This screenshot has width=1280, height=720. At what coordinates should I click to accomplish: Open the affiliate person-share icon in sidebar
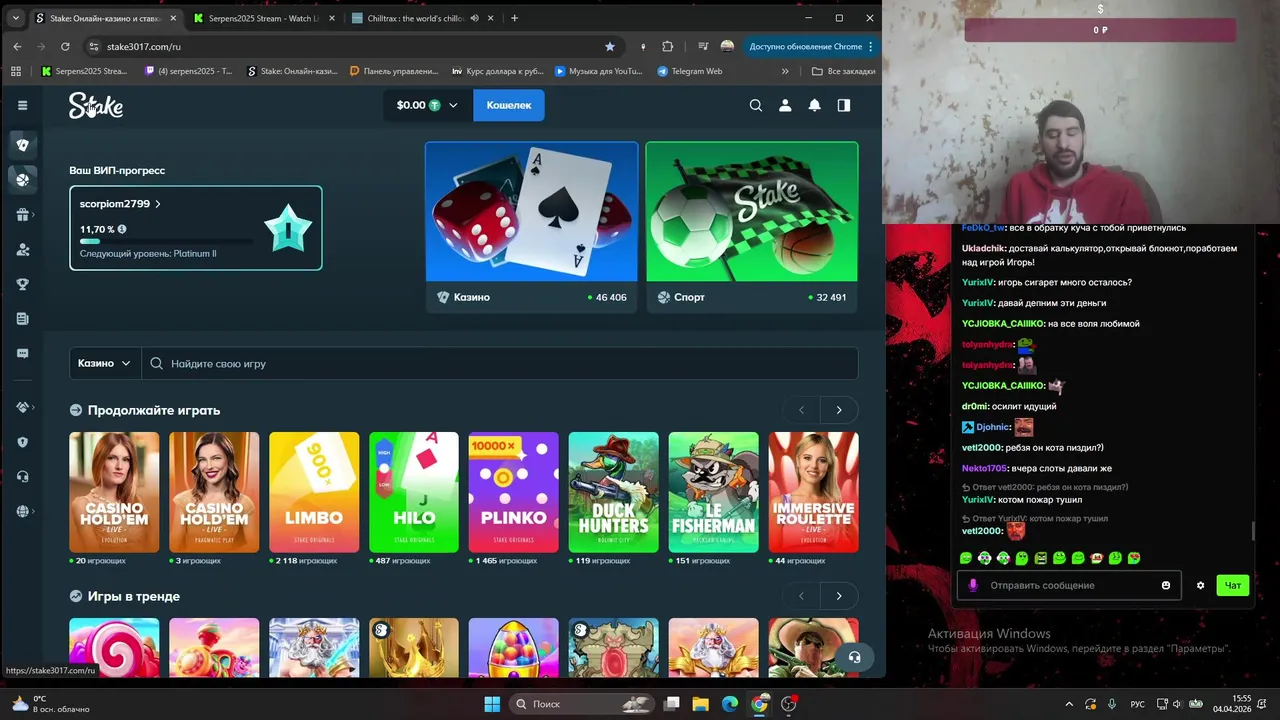click(x=23, y=250)
